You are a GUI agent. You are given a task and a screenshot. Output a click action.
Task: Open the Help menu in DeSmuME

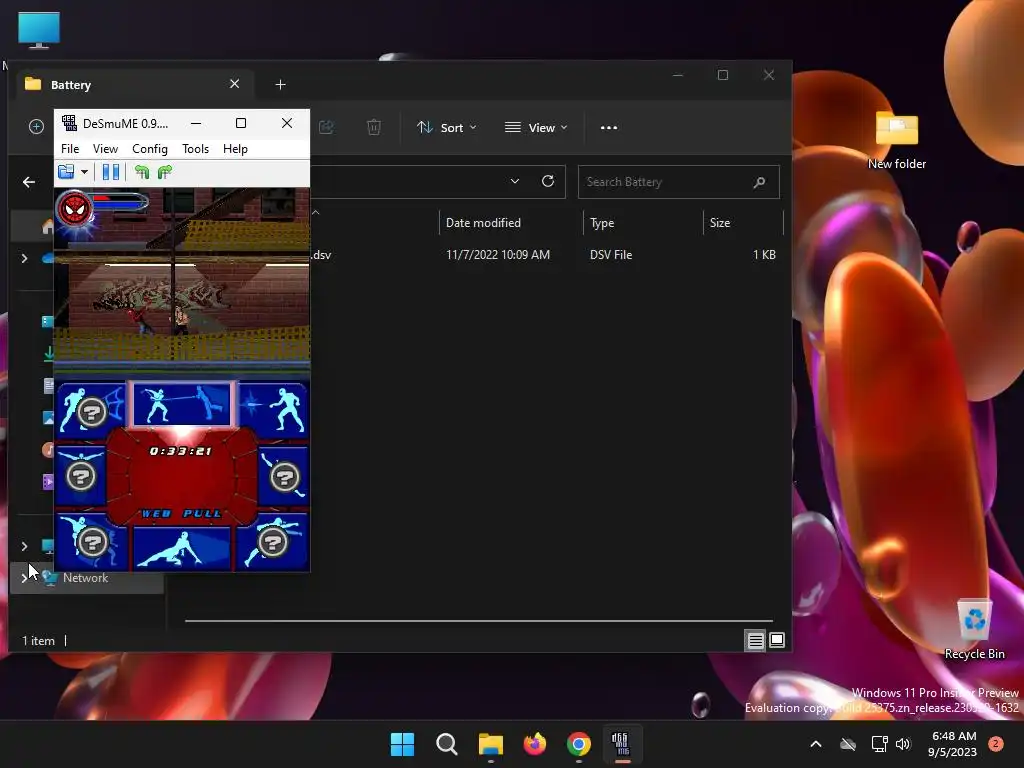pos(235,149)
